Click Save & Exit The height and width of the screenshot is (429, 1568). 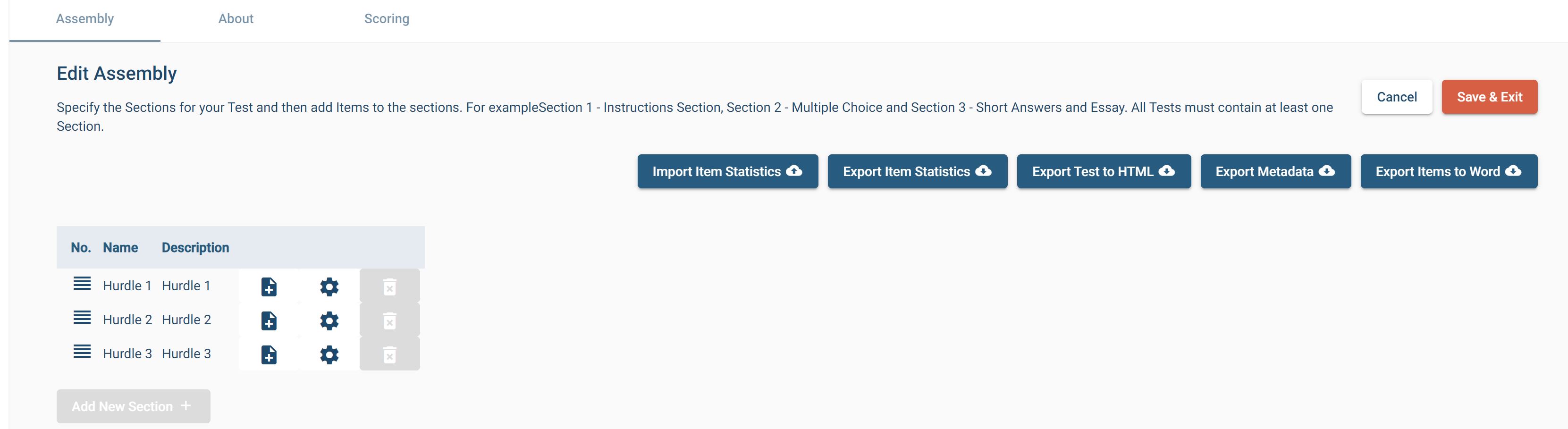pyautogui.click(x=1490, y=96)
